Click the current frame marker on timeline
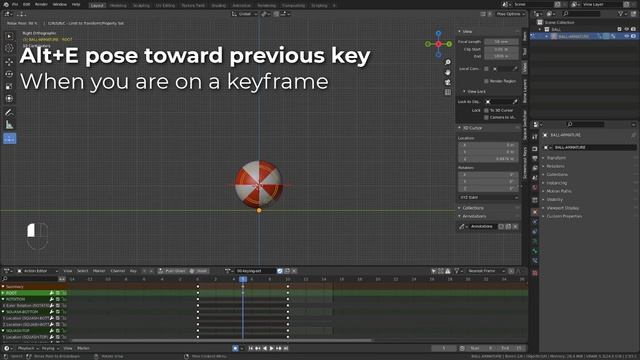Viewport: 640px width, 360px height. pyautogui.click(x=243, y=279)
